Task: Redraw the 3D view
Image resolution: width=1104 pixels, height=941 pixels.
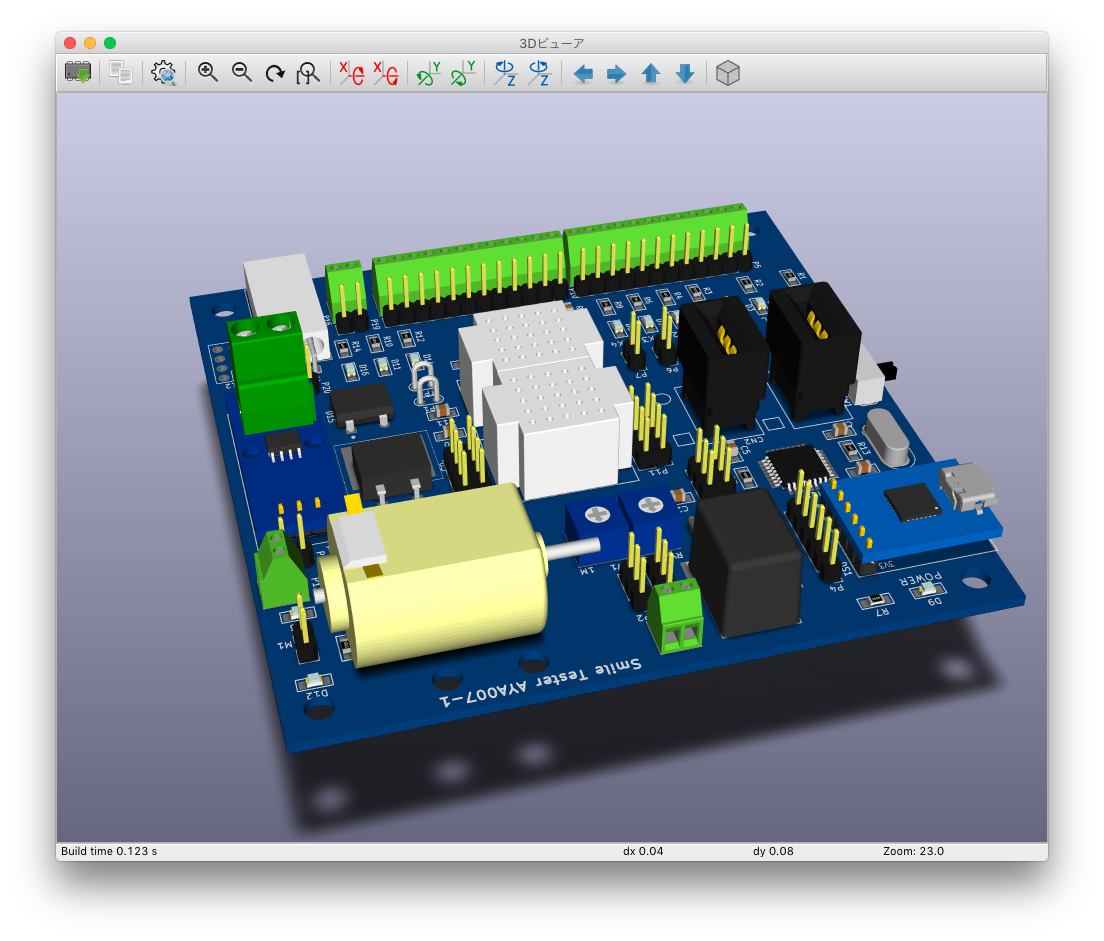Action: tap(275, 73)
